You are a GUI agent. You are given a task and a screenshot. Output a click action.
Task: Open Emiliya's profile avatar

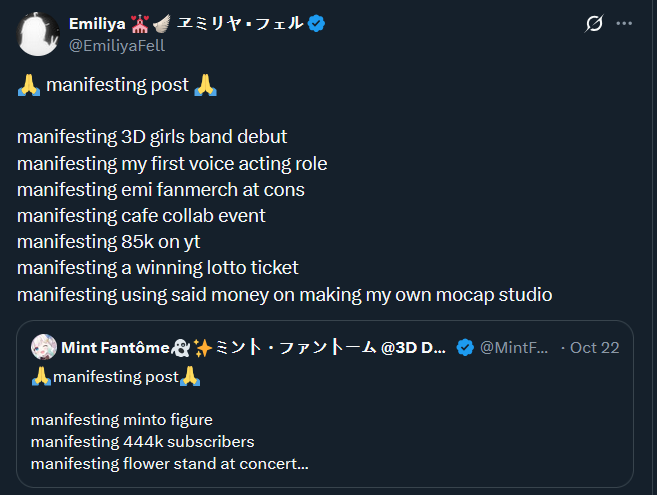[36, 33]
